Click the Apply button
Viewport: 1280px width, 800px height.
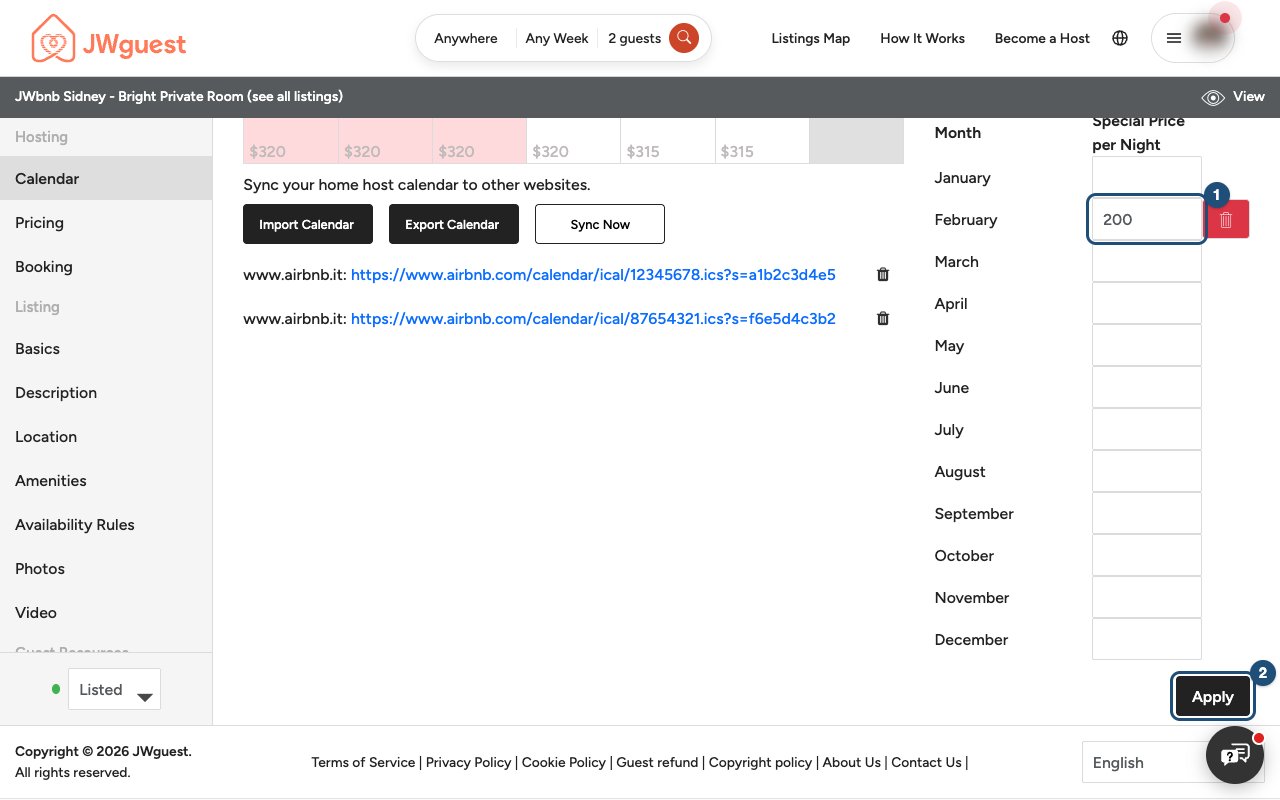pos(1213,696)
